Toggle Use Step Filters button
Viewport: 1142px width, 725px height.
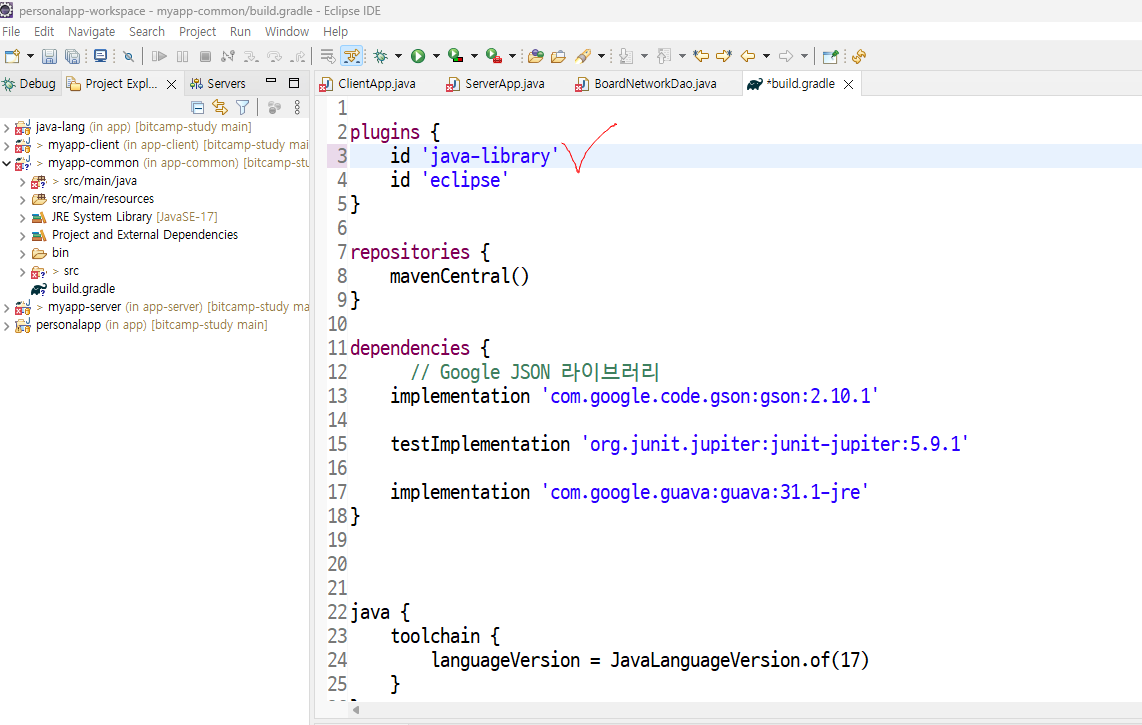[x=352, y=56]
